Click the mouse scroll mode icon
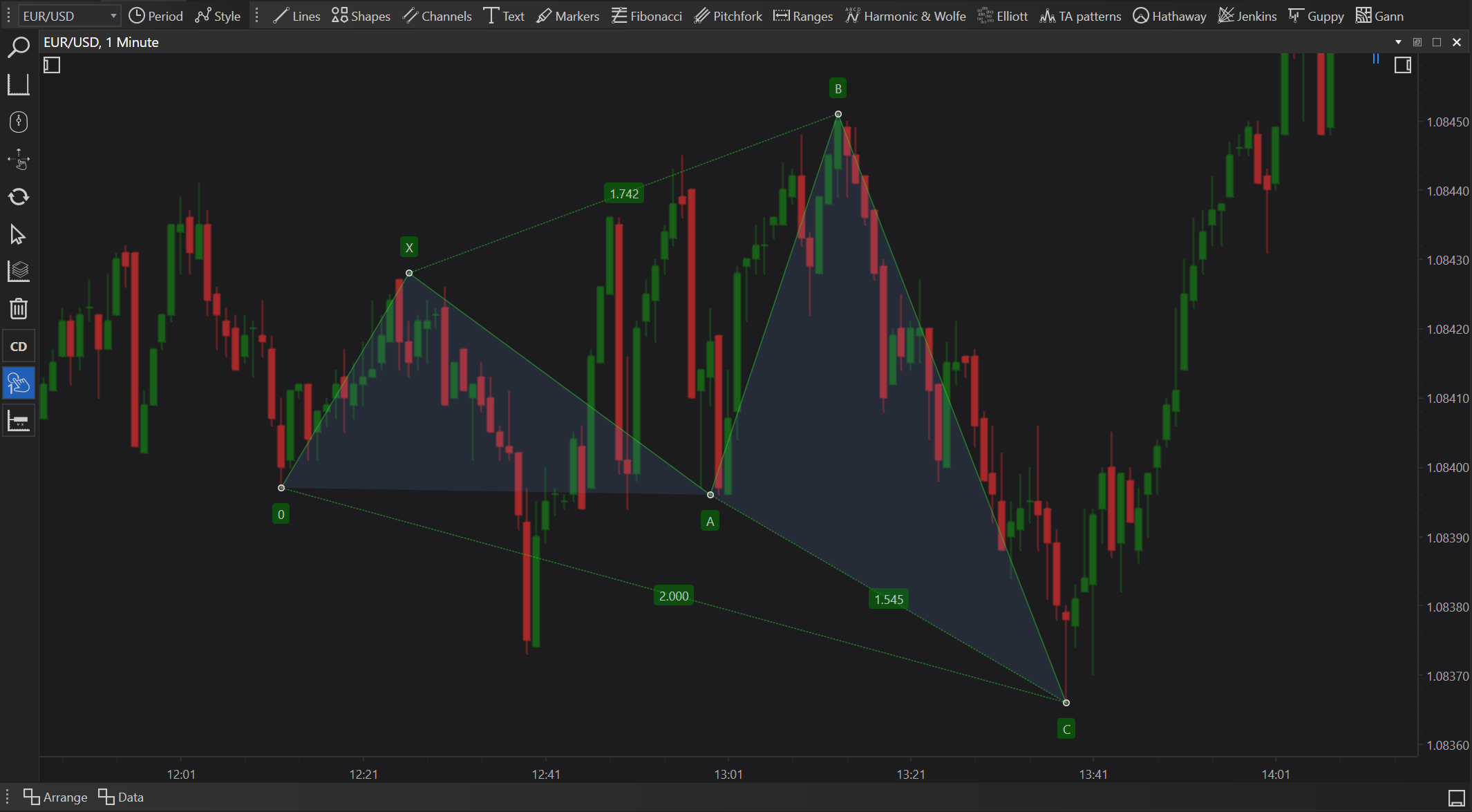The width and height of the screenshot is (1472, 812). point(19,122)
